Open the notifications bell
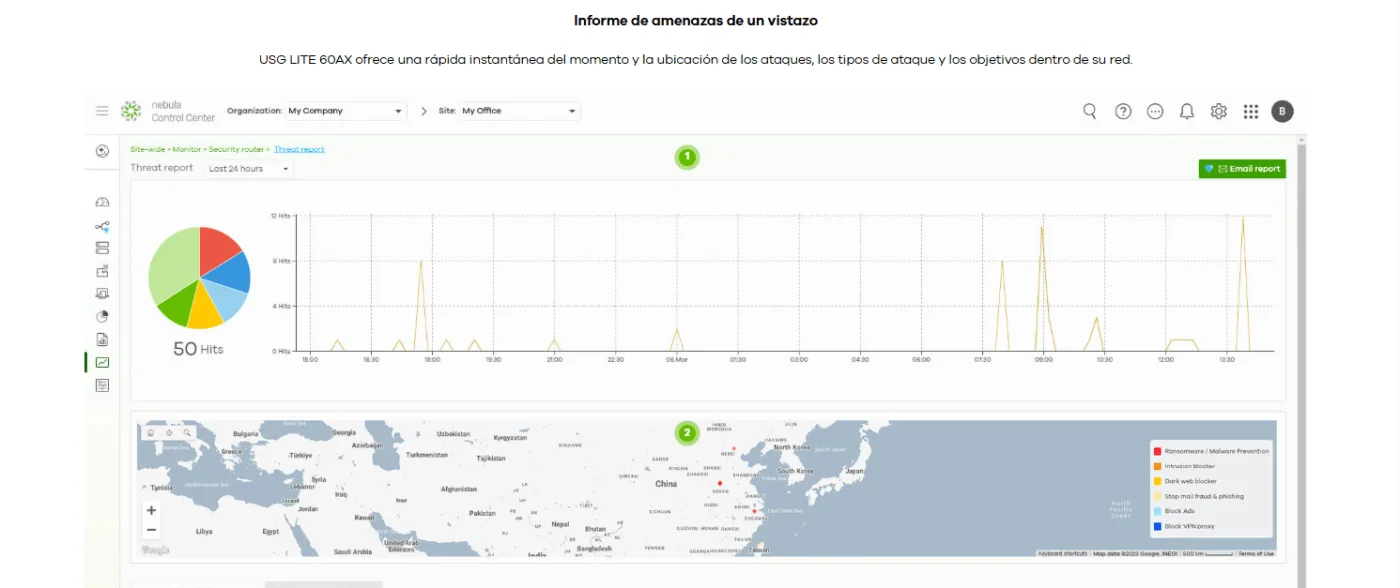 click(x=1187, y=111)
